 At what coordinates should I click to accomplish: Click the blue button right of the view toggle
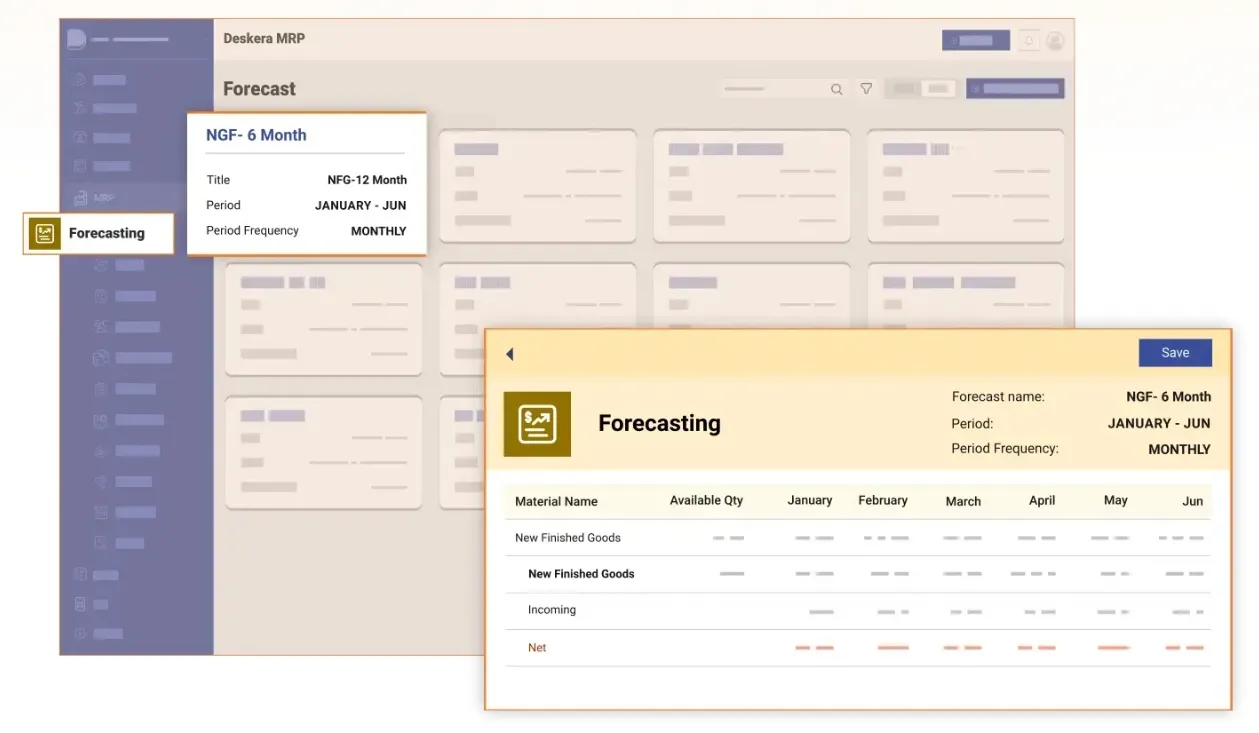(1015, 89)
